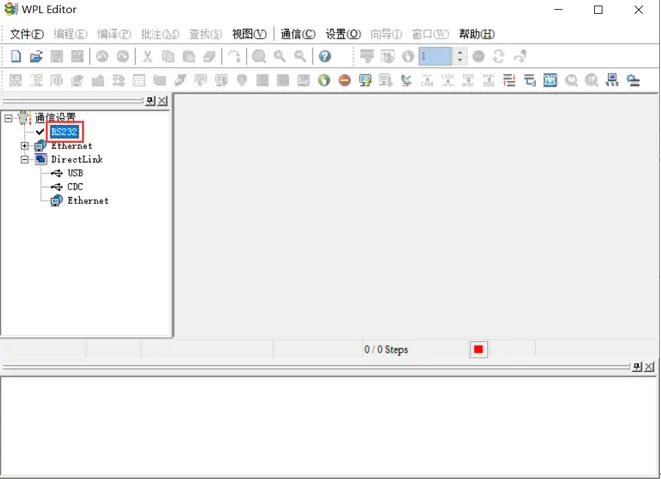Click the blue question mark help icon
Viewport: 661px width, 479px height.
click(325, 56)
